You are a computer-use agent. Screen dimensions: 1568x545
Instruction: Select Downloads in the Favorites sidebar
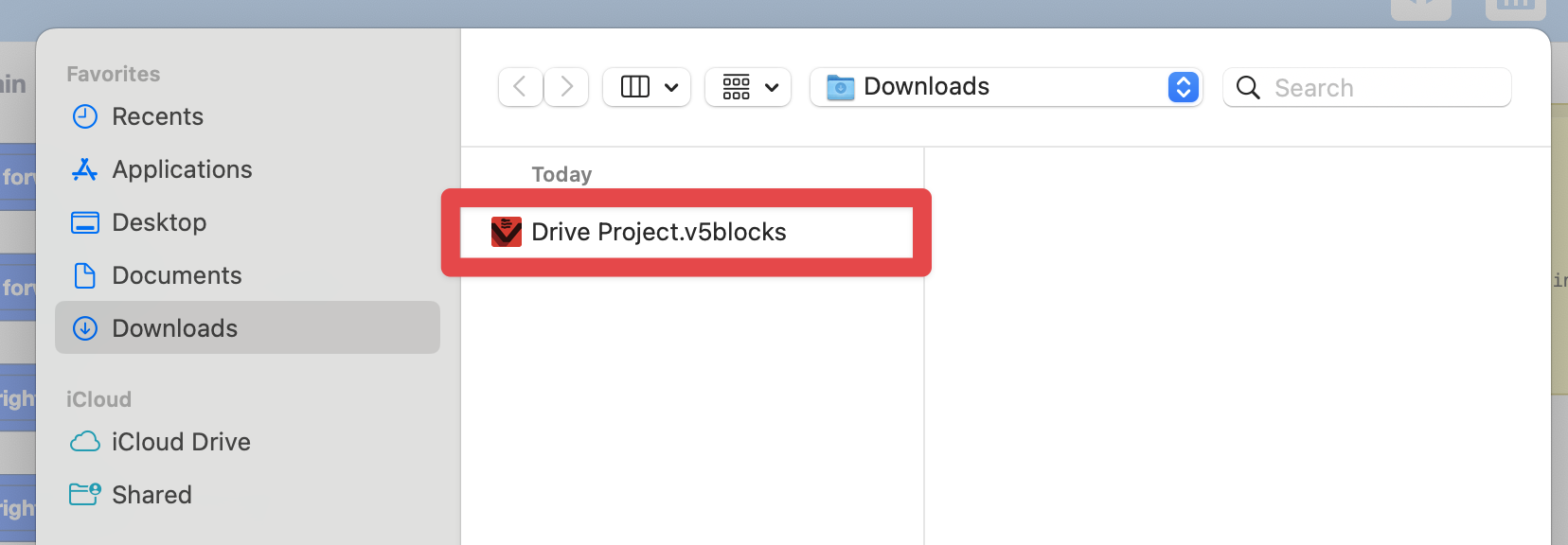pos(175,328)
